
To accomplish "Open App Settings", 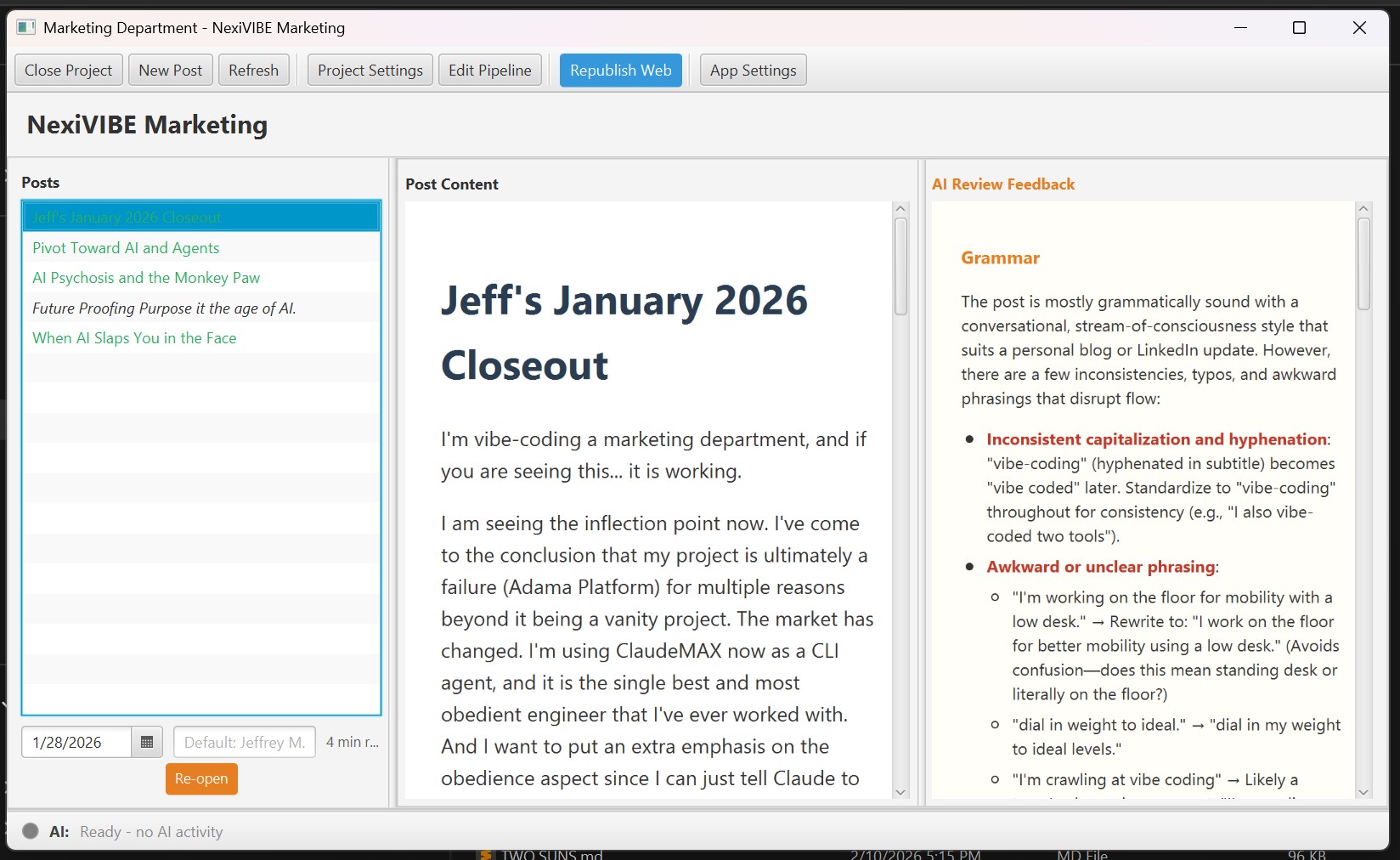I will (752, 70).
